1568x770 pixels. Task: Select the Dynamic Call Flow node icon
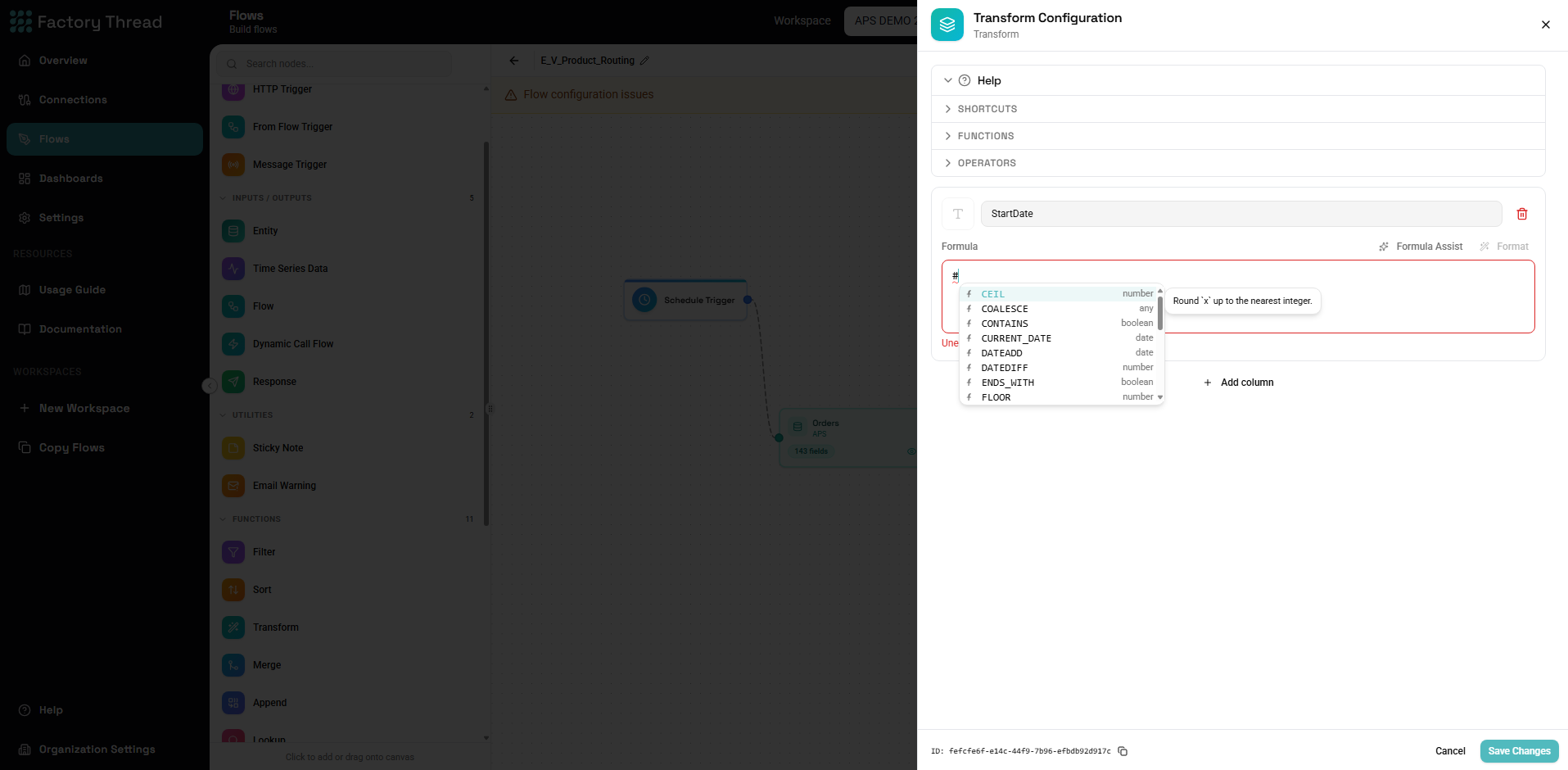233,344
